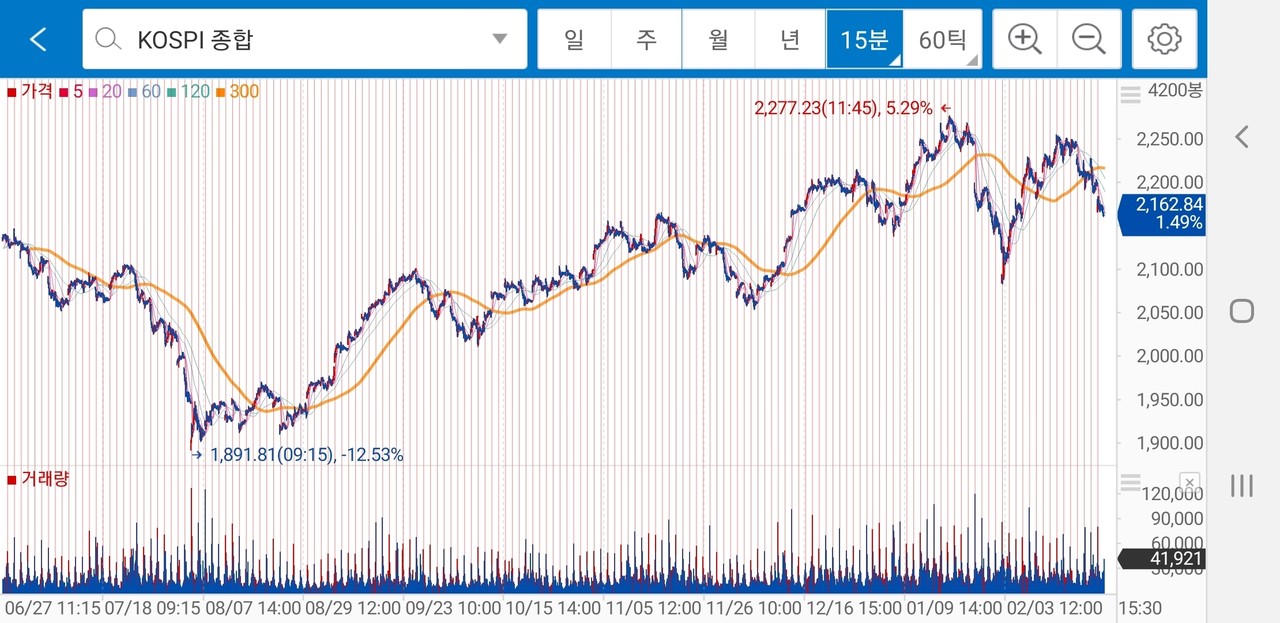The width and height of the screenshot is (1280, 623).
Task: Select yearly (년) chart period
Action: click(790, 39)
